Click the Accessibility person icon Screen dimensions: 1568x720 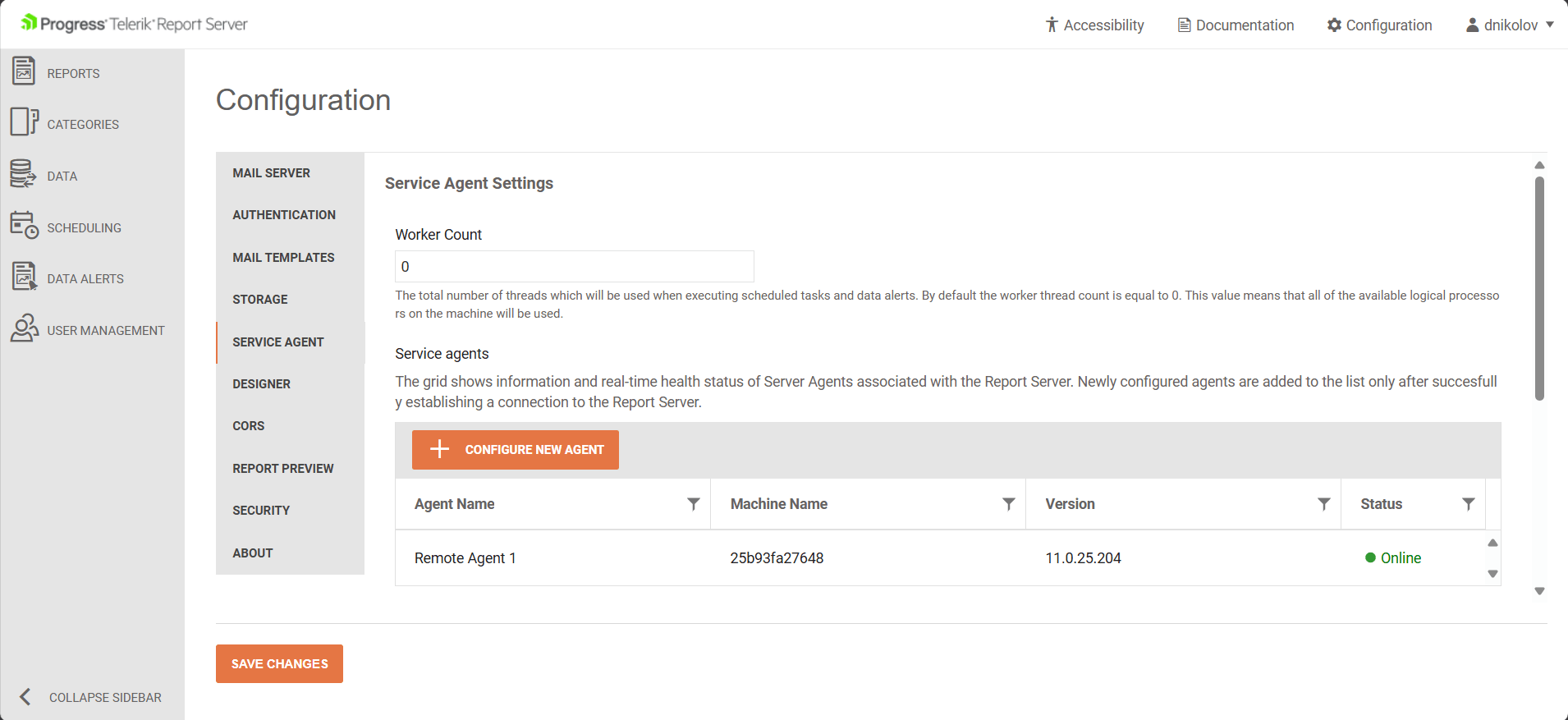point(1052,25)
